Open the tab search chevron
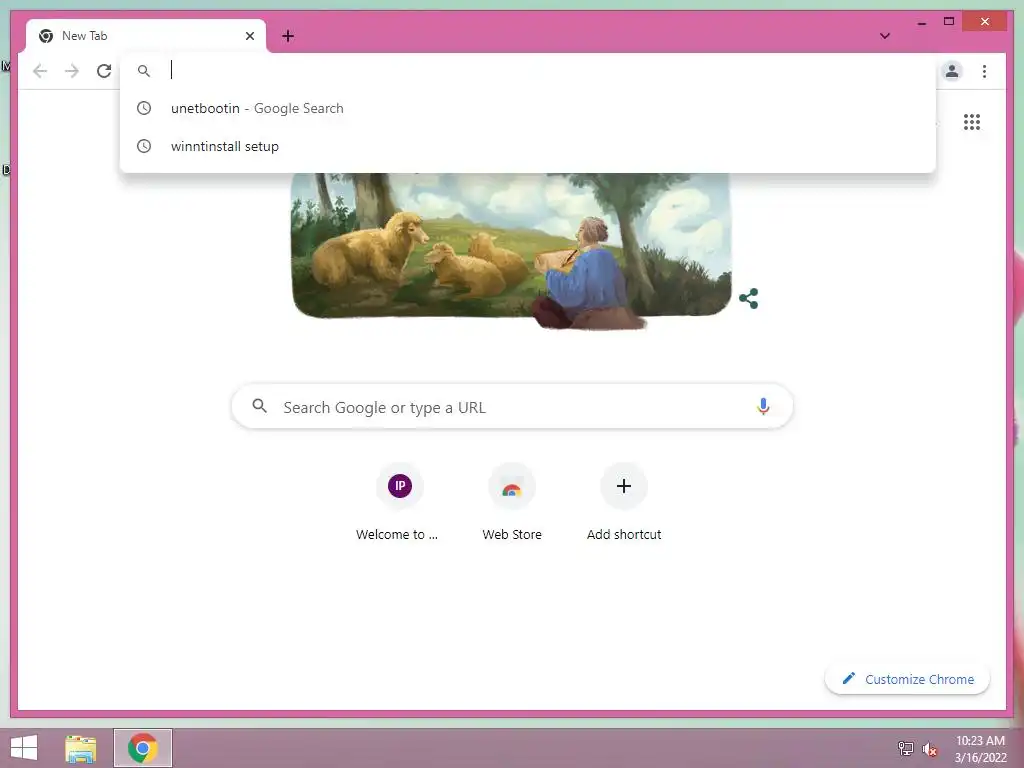Screen dimensions: 1024x768 (x=885, y=36)
